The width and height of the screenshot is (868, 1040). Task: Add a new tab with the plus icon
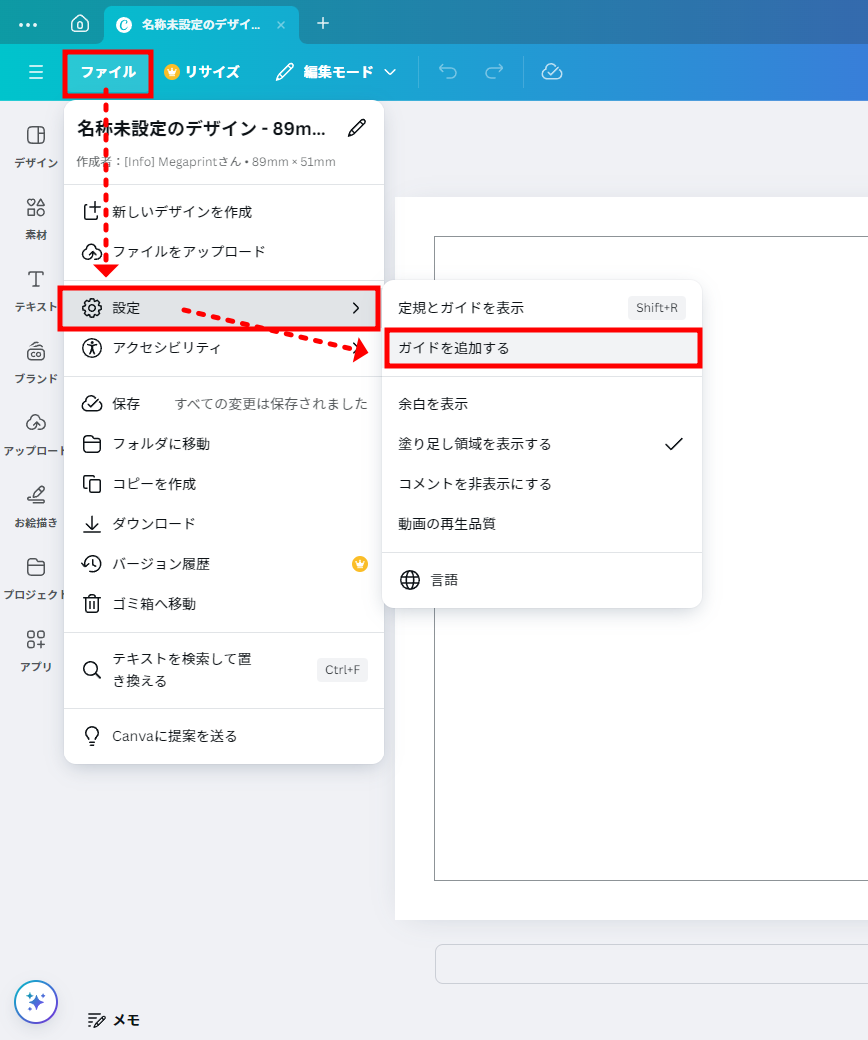(x=323, y=23)
